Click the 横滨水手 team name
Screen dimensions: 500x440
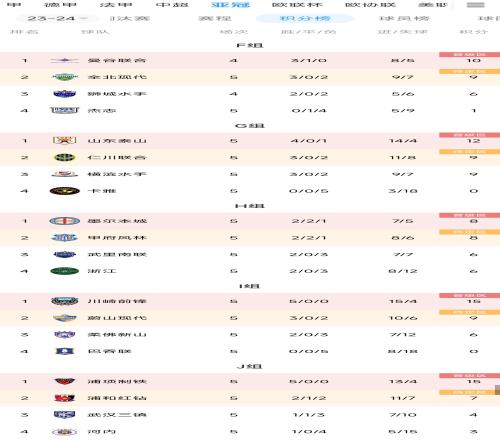pos(117,174)
